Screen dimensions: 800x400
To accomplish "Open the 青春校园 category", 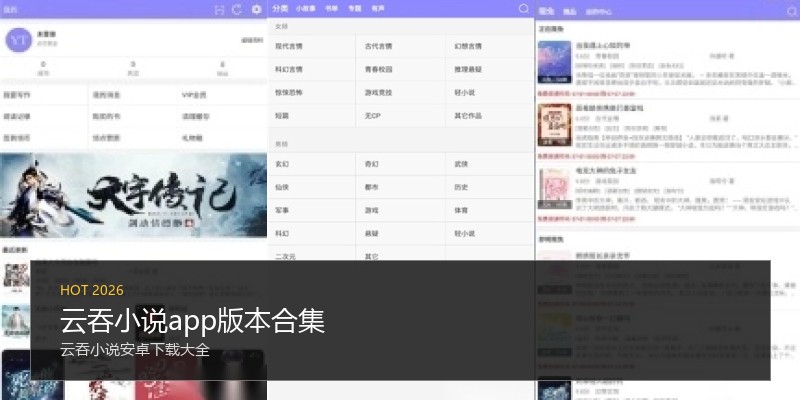I will 379,69.
